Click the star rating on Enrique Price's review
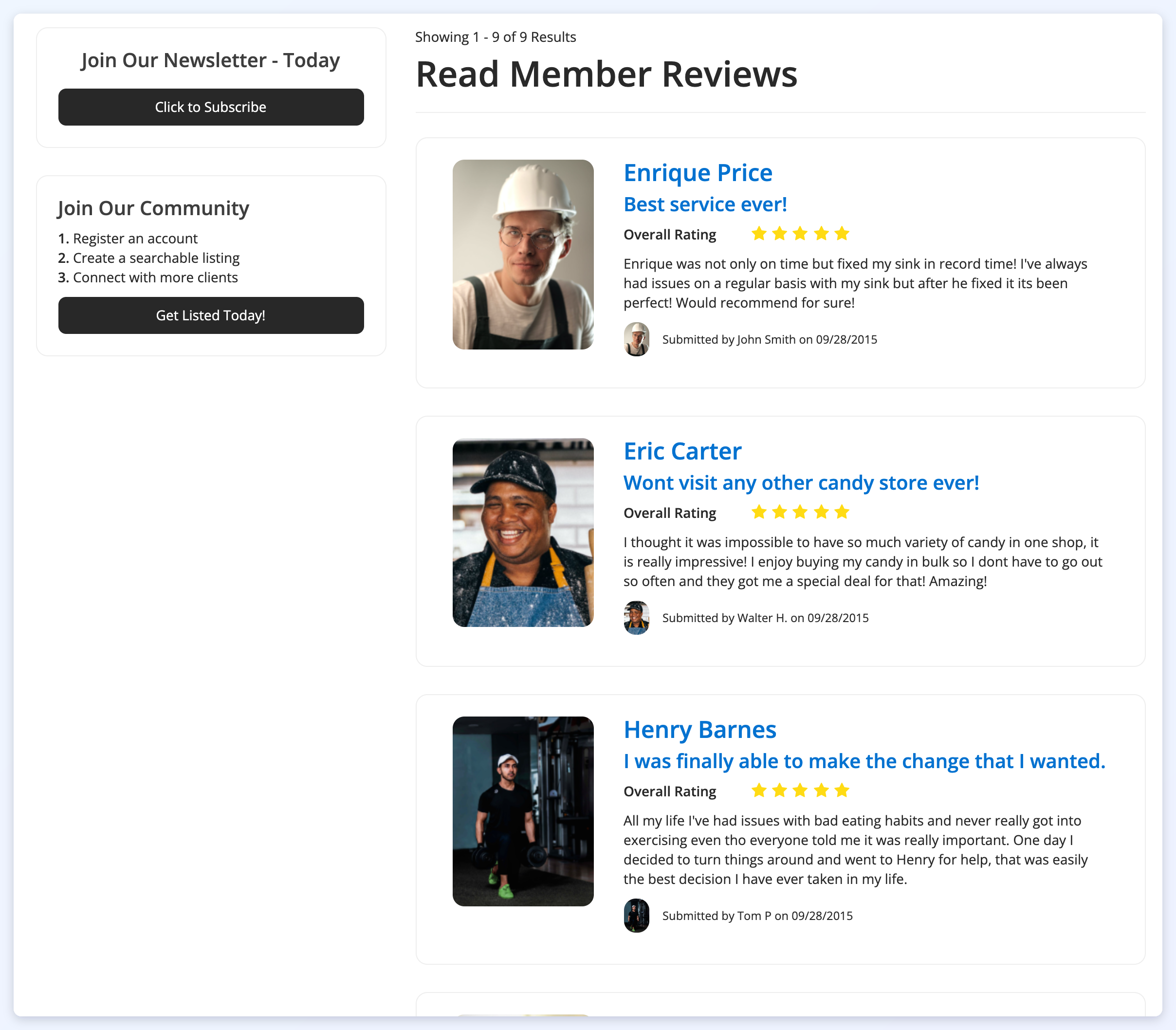This screenshot has width=1176, height=1030. pos(800,233)
